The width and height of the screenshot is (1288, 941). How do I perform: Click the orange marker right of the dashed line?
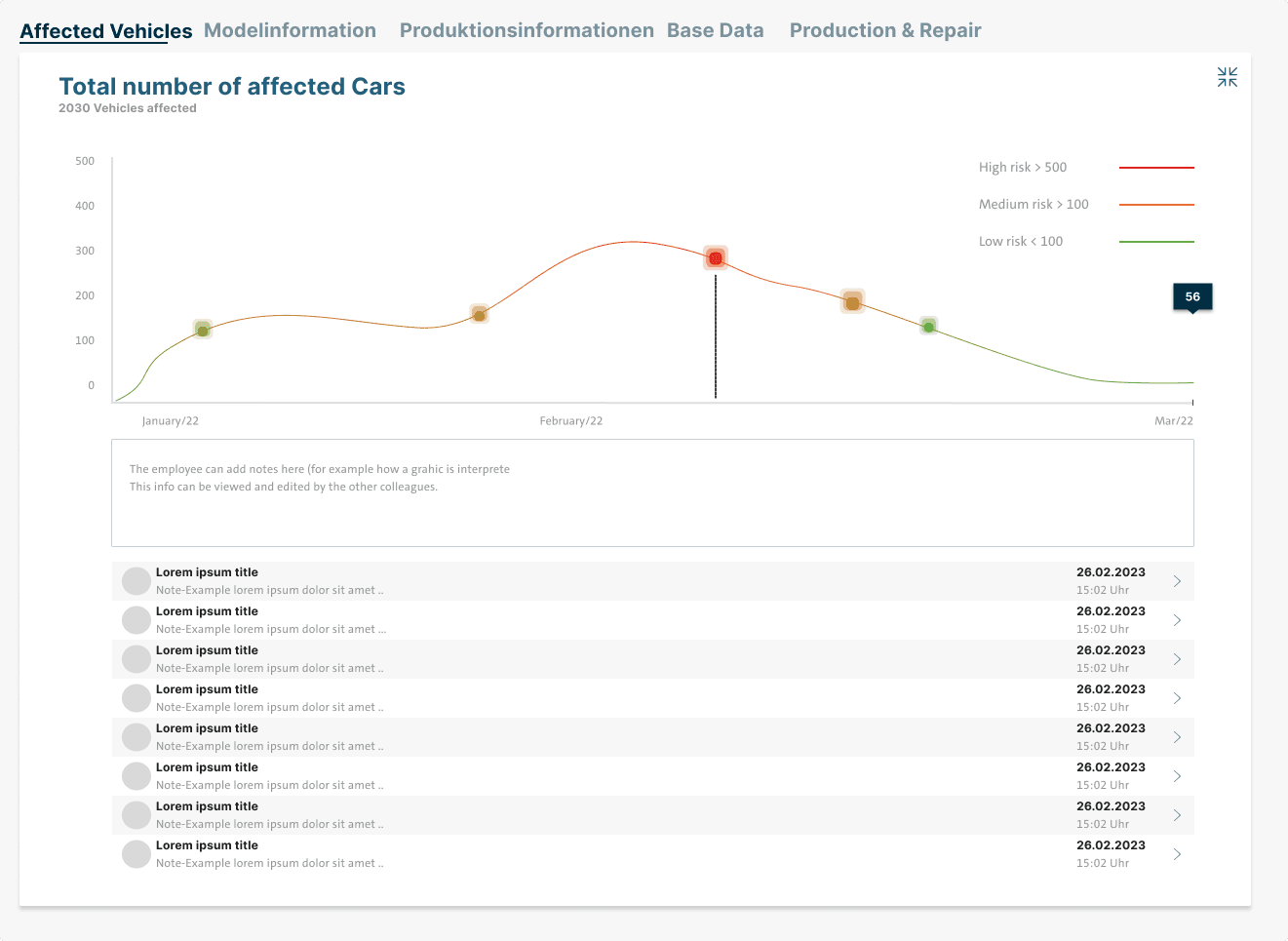click(x=852, y=301)
